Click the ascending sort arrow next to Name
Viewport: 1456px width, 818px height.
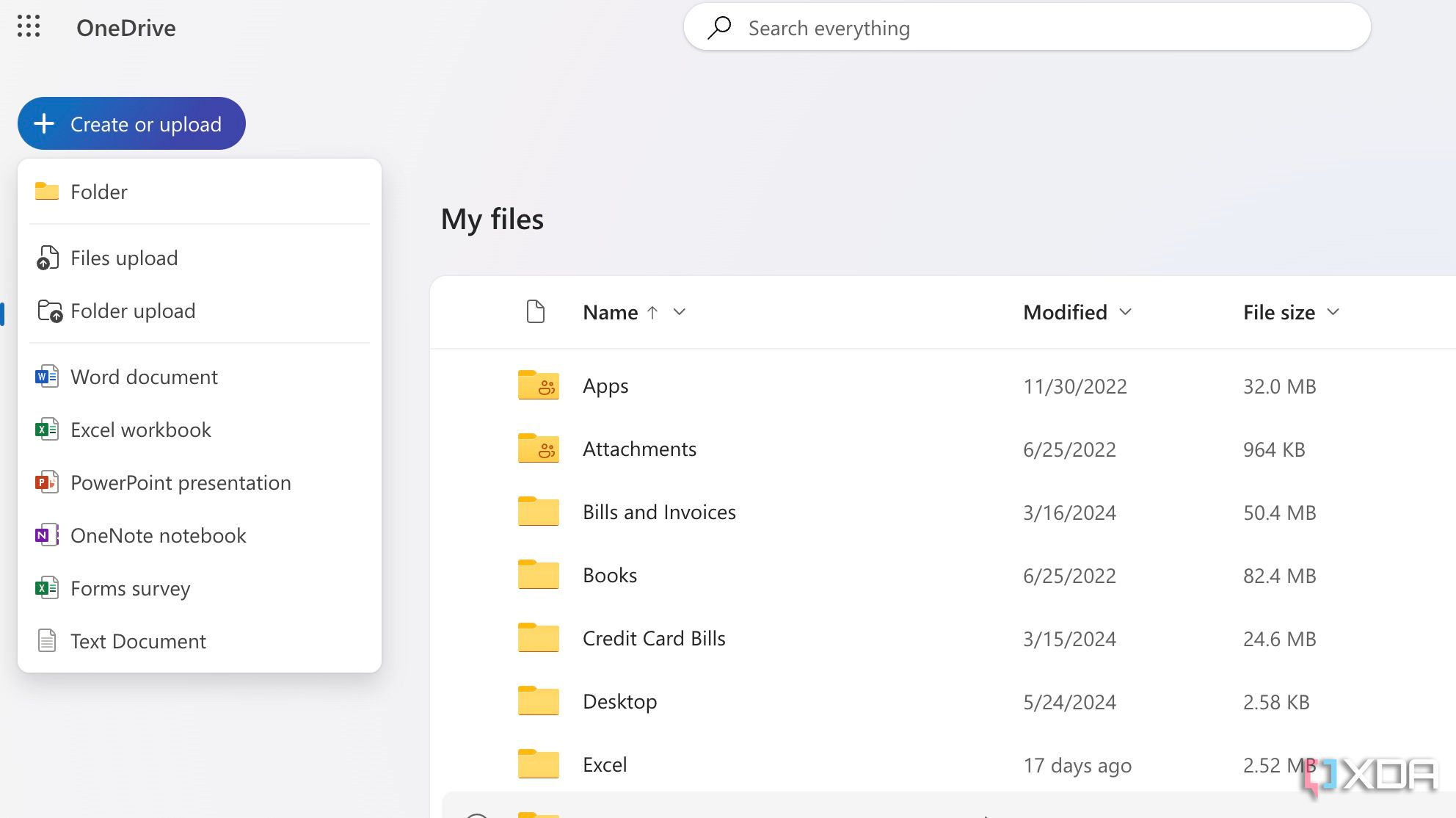(x=652, y=312)
